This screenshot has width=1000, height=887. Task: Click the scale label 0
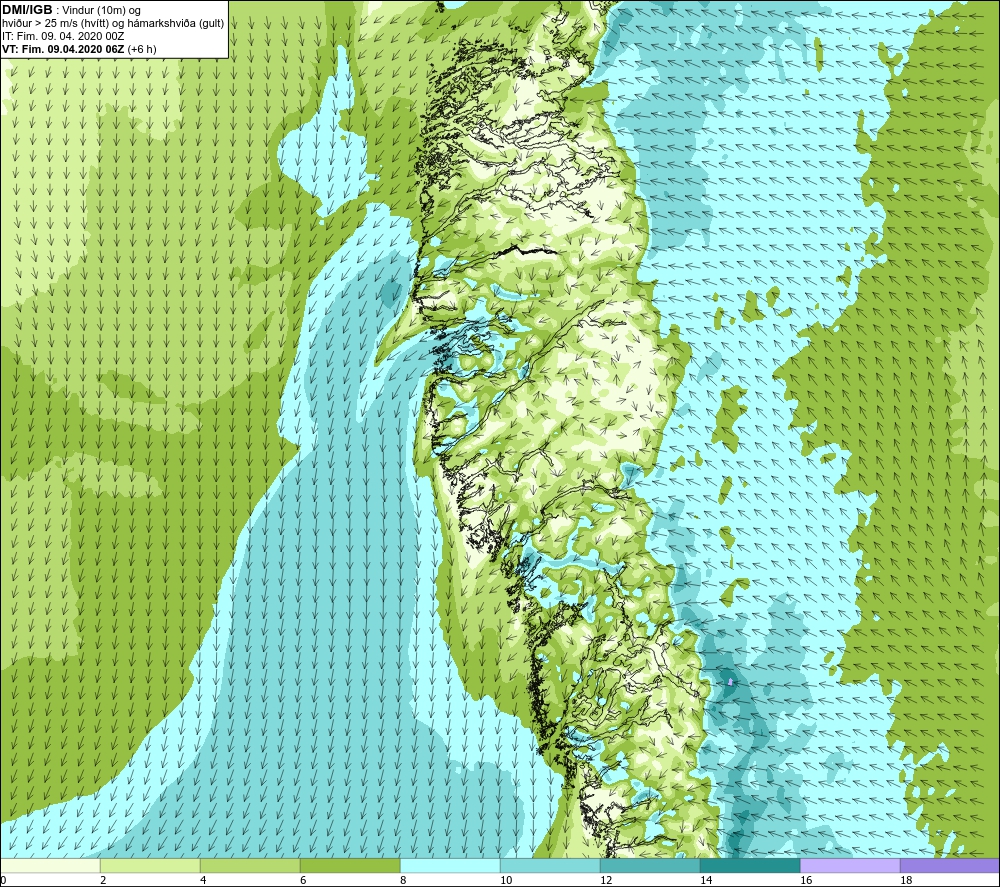(x=4, y=880)
